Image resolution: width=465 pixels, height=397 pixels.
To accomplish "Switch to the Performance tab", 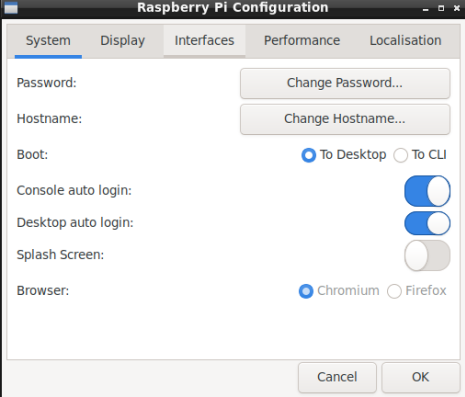I will (302, 41).
